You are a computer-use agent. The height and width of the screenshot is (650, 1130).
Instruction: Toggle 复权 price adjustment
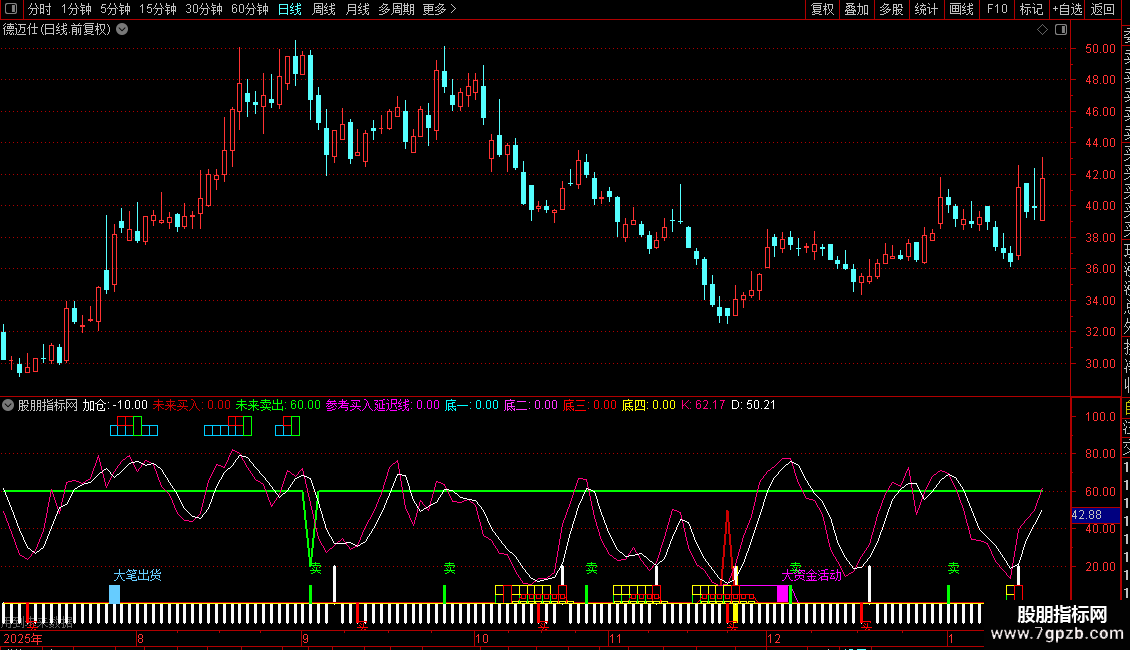[822, 9]
